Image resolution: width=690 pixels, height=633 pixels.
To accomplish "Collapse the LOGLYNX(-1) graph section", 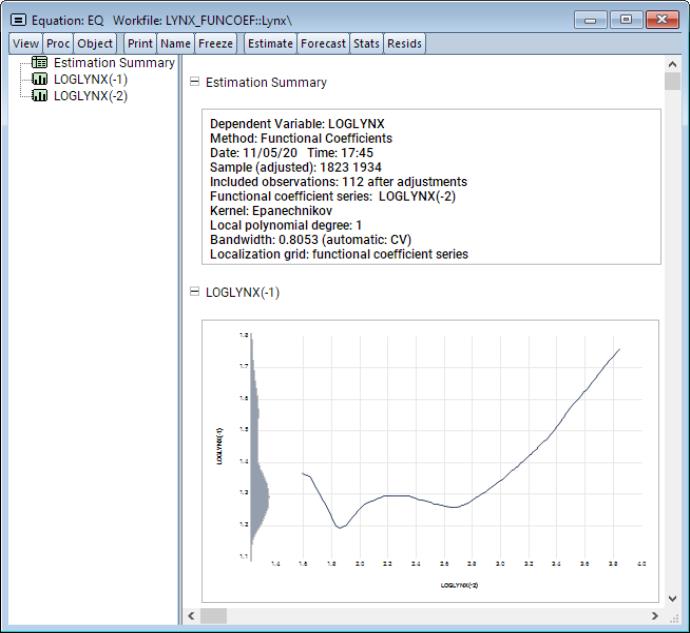I will tap(194, 293).
